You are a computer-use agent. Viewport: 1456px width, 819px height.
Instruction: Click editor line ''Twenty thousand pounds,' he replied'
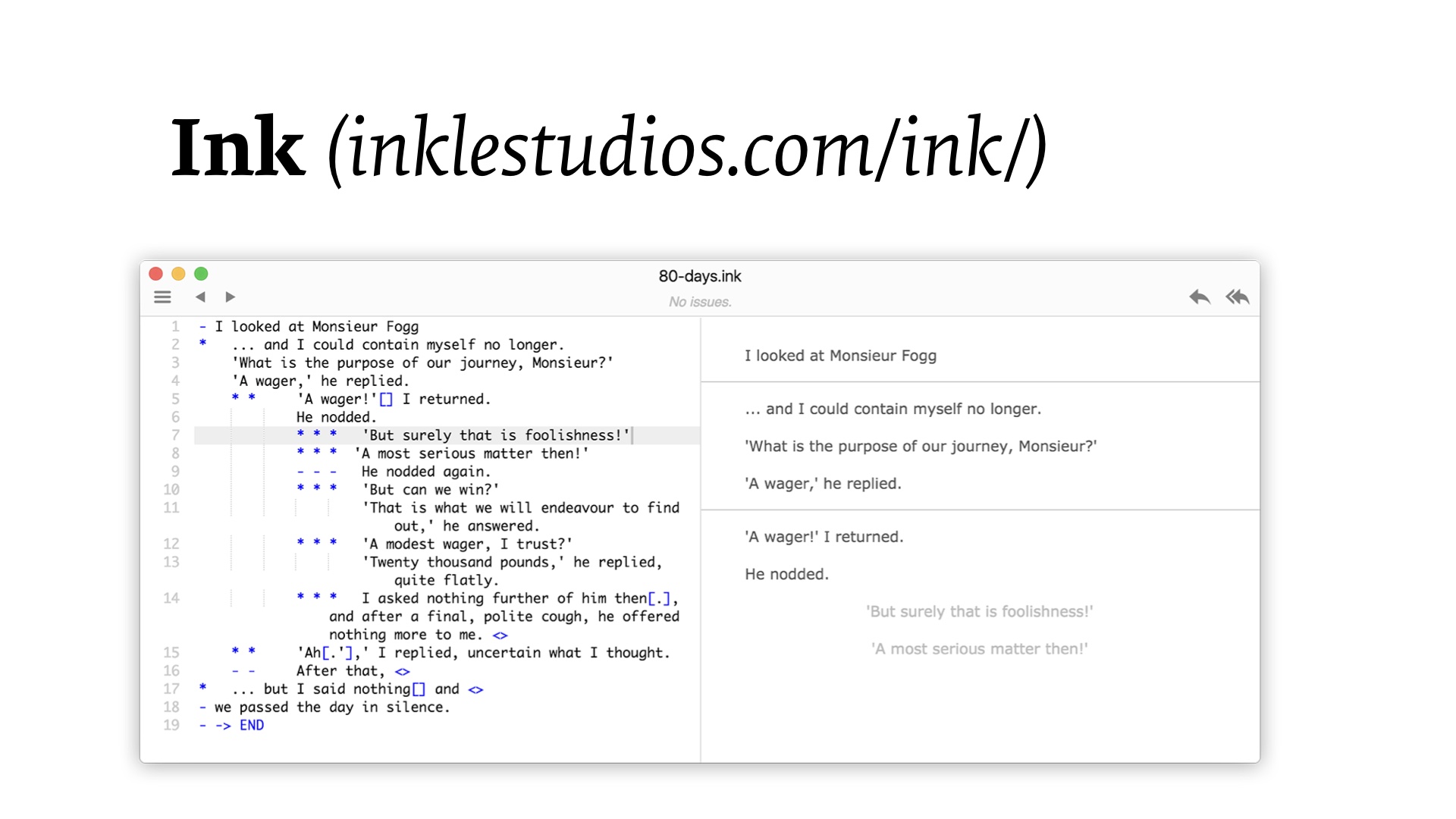513,563
